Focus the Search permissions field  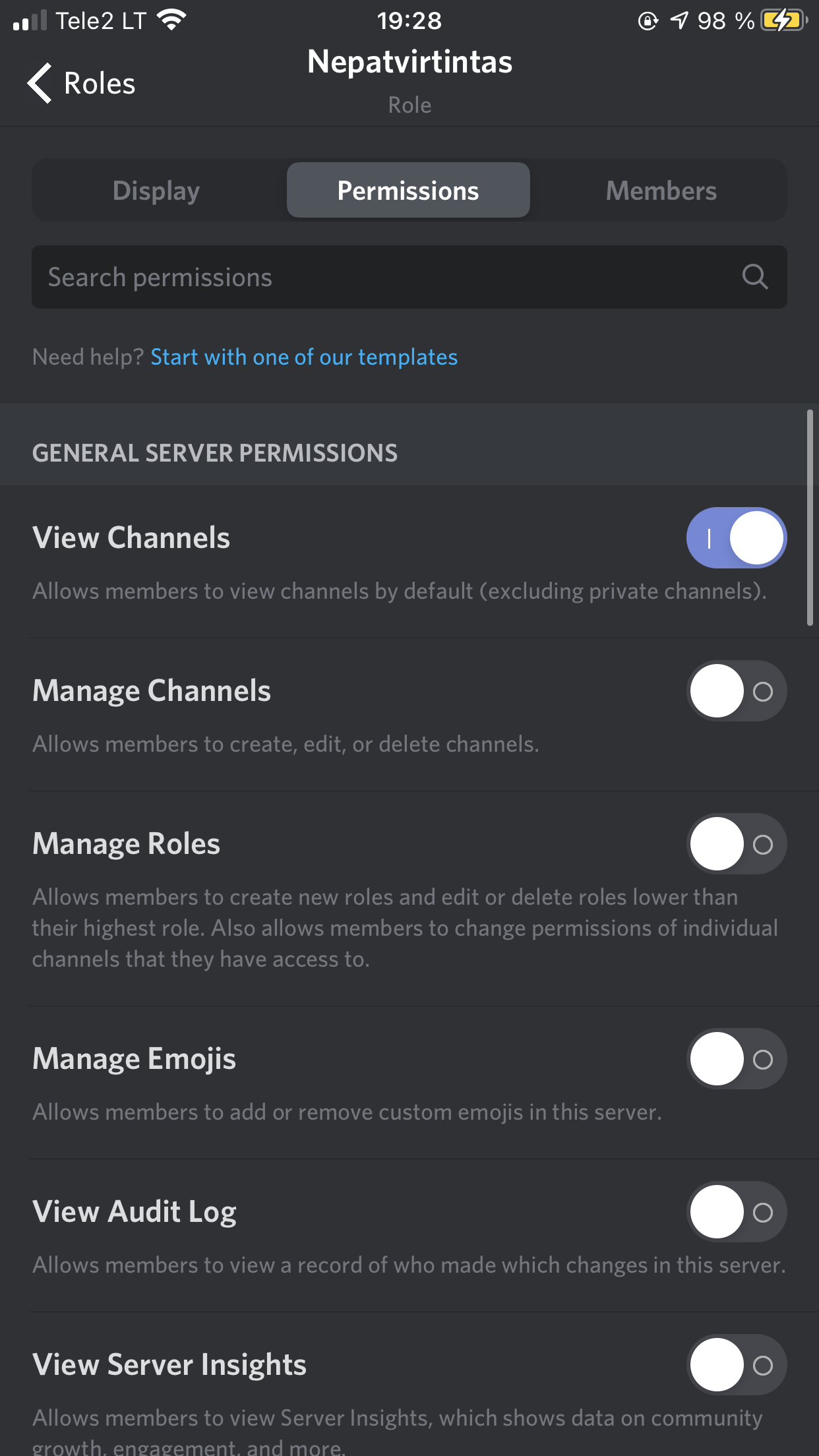click(x=409, y=277)
